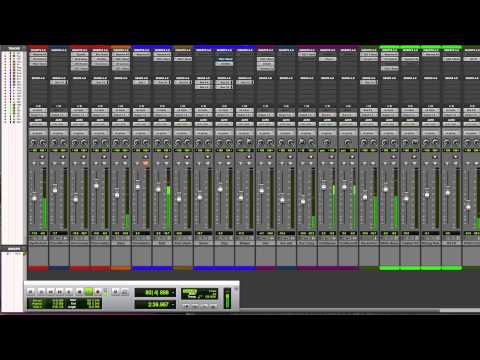Open brown track's automation mode selector
The height and width of the screenshot is (360, 480).
coord(183,124)
